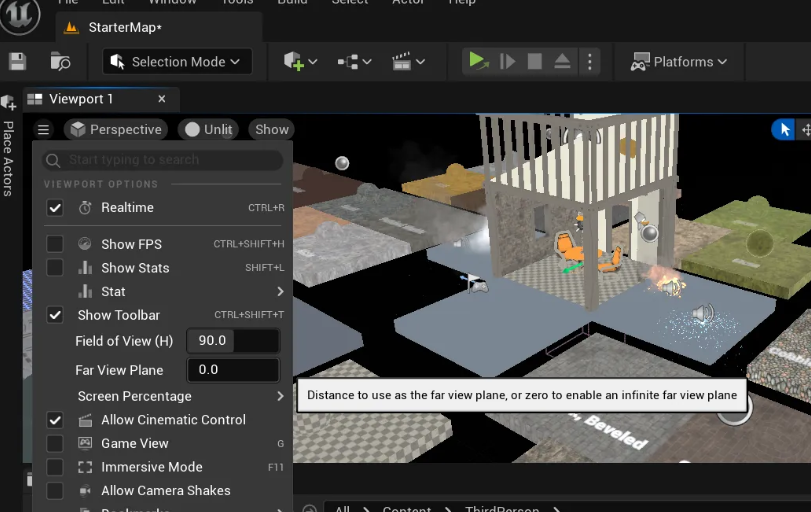
Task: Click the Allow Camera Shakes camera icon
Action: (85, 490)
